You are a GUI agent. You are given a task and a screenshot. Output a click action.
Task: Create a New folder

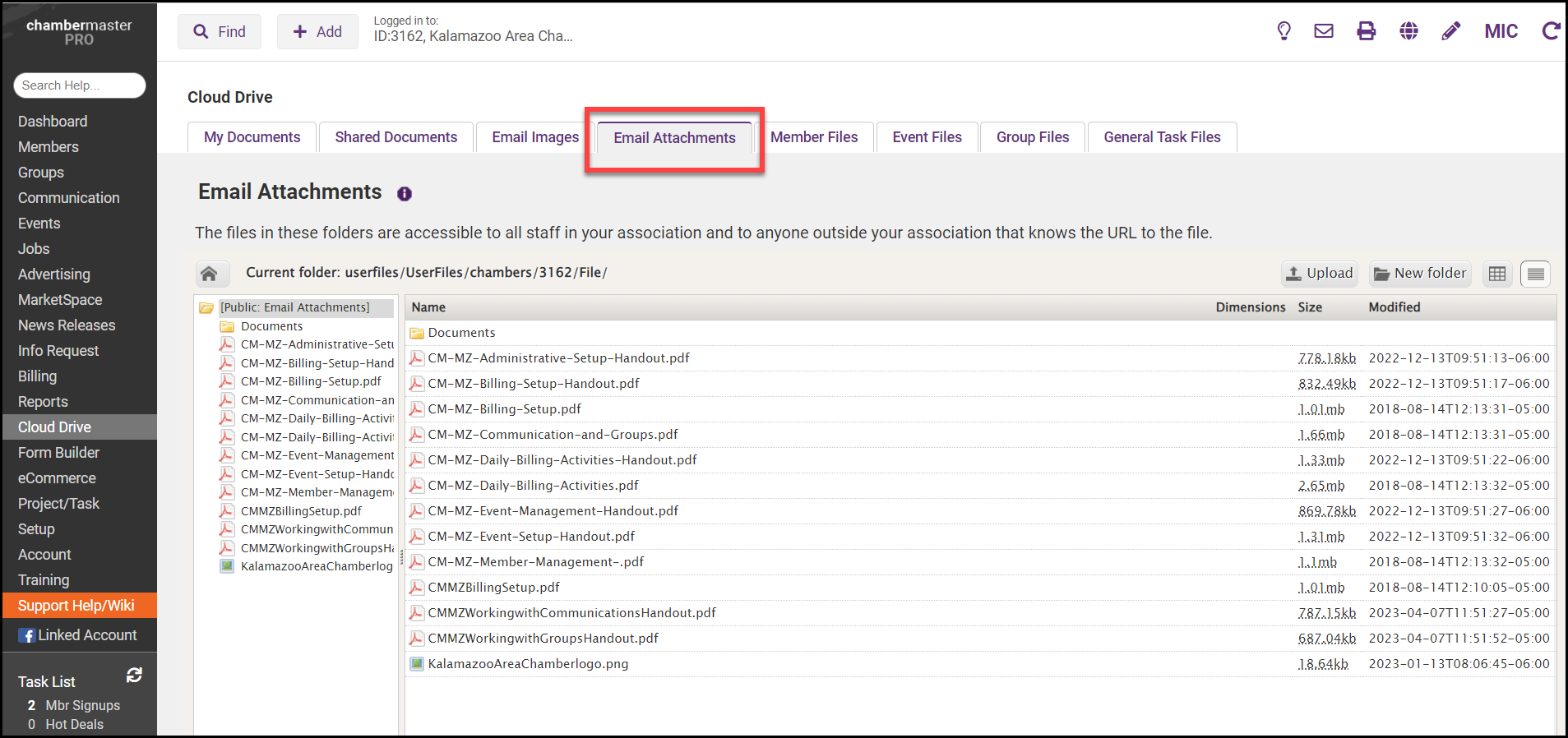point(1420,274)
